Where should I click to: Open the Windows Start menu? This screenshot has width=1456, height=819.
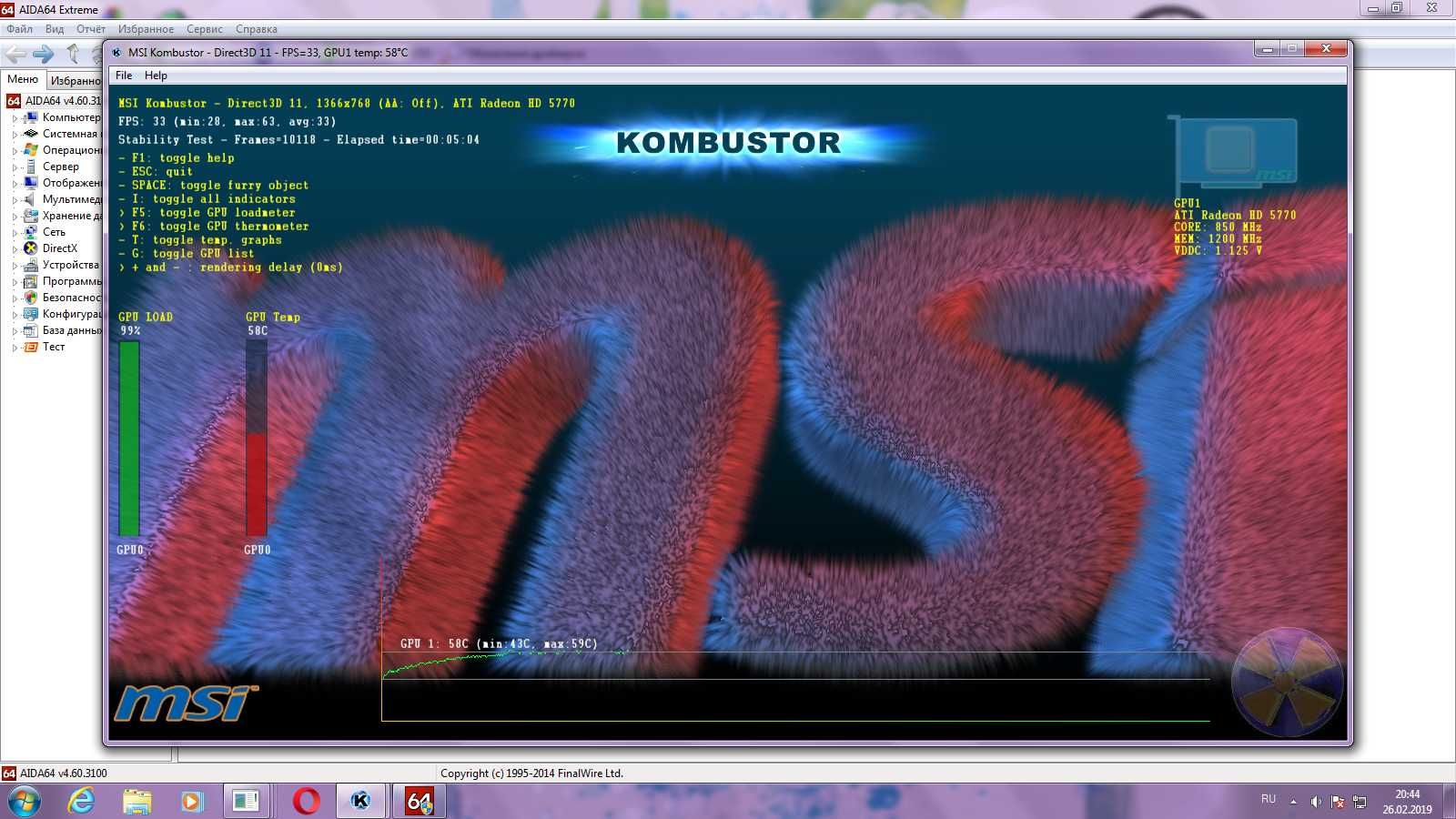25,802
